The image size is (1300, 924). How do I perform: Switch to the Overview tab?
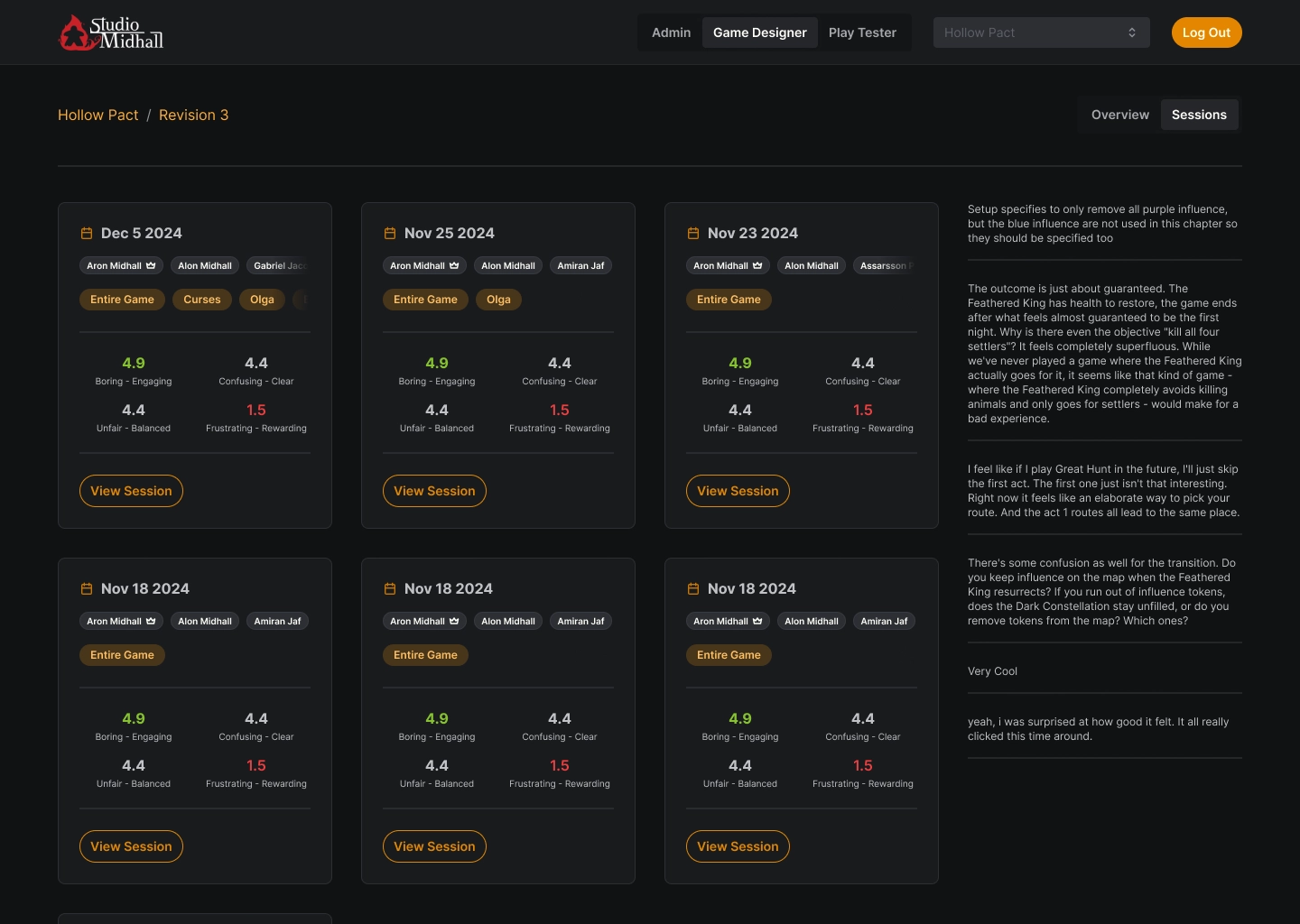1119,115
